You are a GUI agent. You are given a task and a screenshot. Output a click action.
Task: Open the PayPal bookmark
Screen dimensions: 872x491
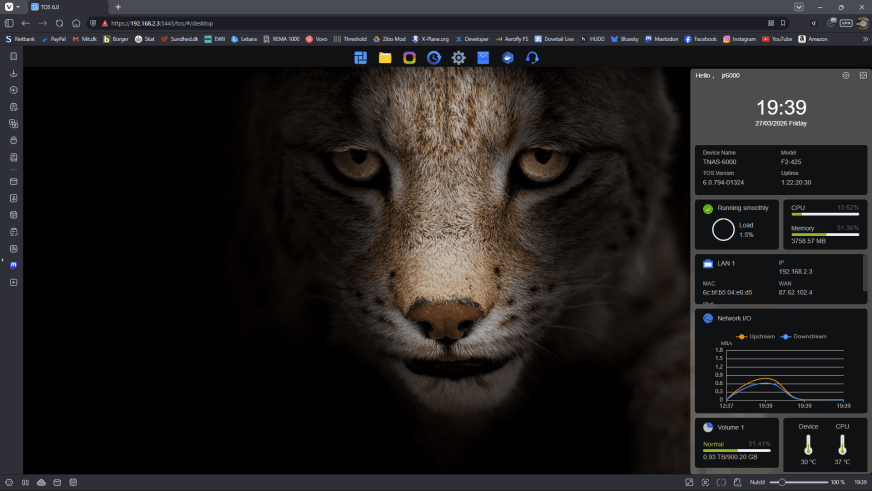click(x=54, y=39)
